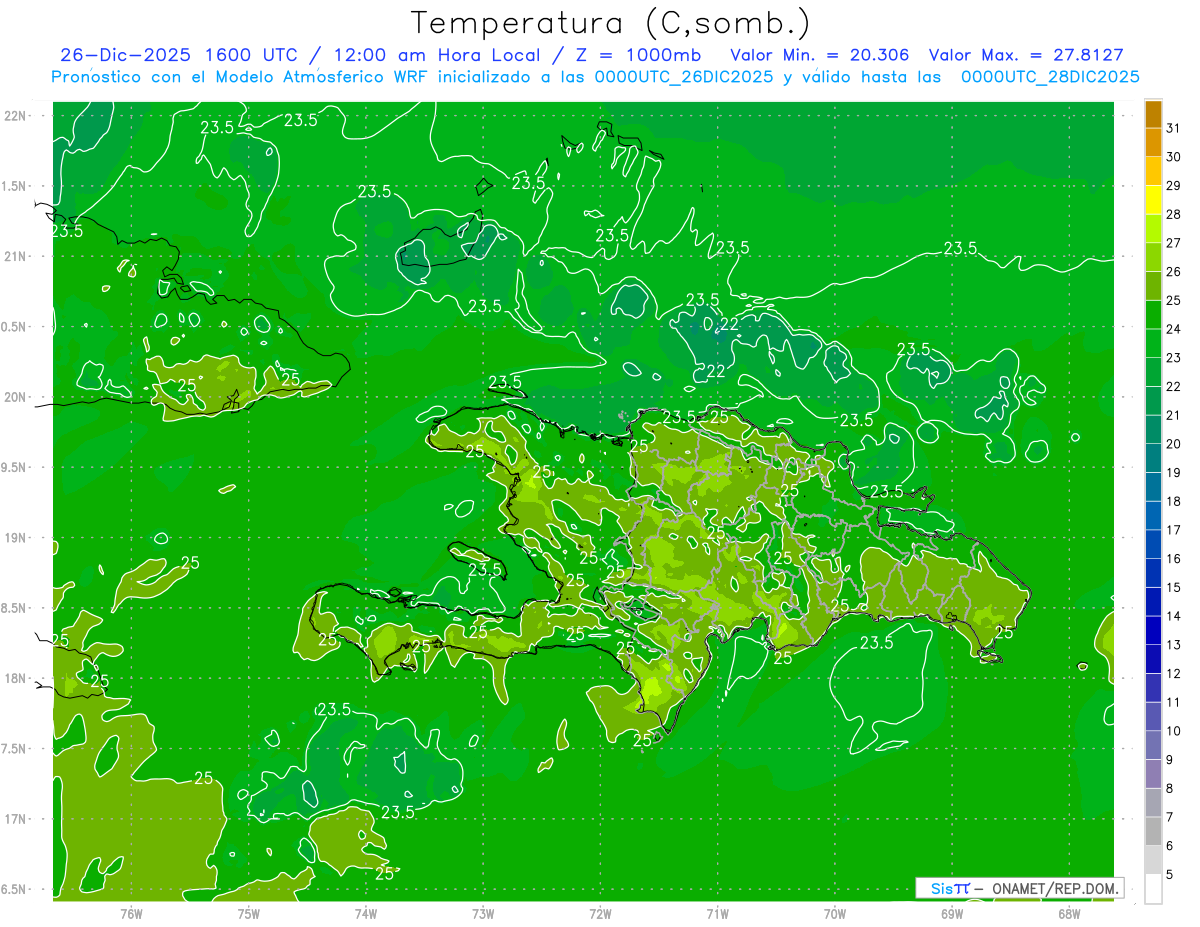
Task: Click the 71W longitude axis label
Action: (x=717, y=913)
